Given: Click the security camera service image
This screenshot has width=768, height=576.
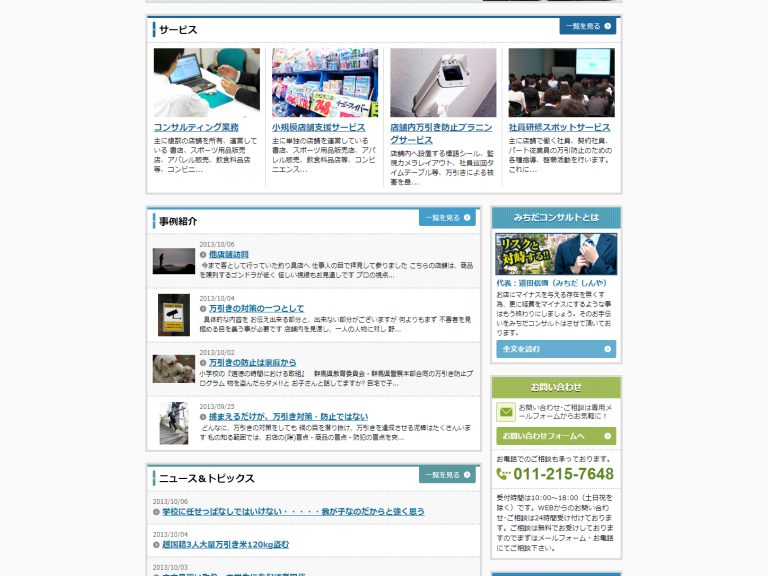Looking at the screenshot, I should [443, 83].
